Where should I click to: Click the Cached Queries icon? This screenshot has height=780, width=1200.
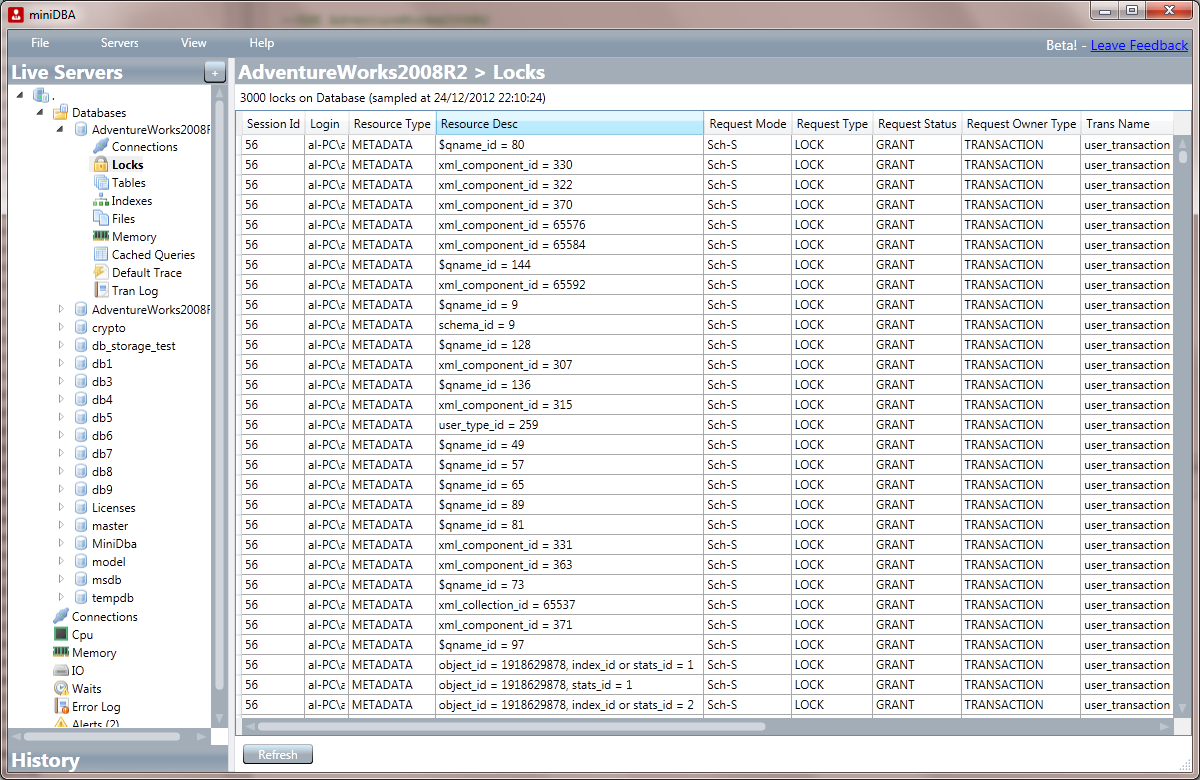tap(101, 254)
